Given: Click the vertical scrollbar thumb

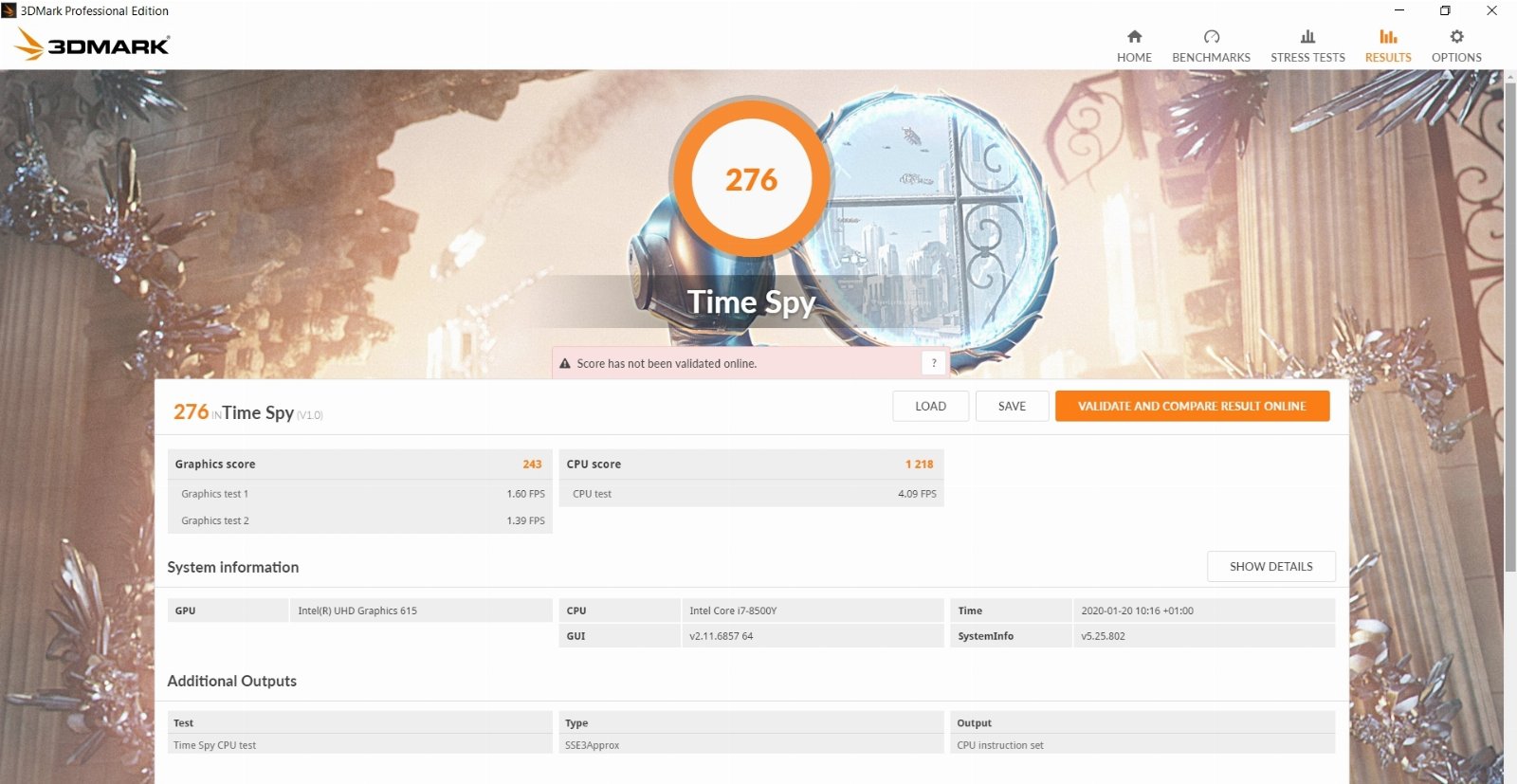Looking at the screenshot, I should 1510,327.
